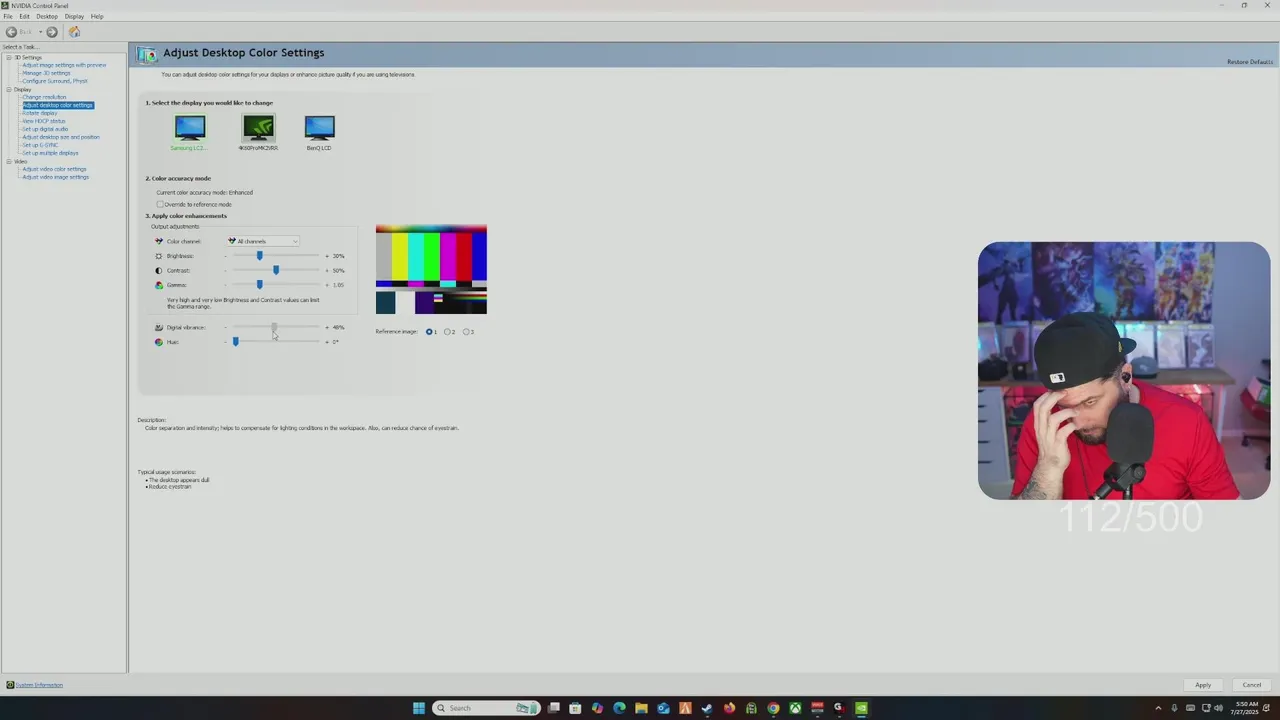Open the Desktop menu
Screen dimensions: 1280x720
click(x=47, y=16)
